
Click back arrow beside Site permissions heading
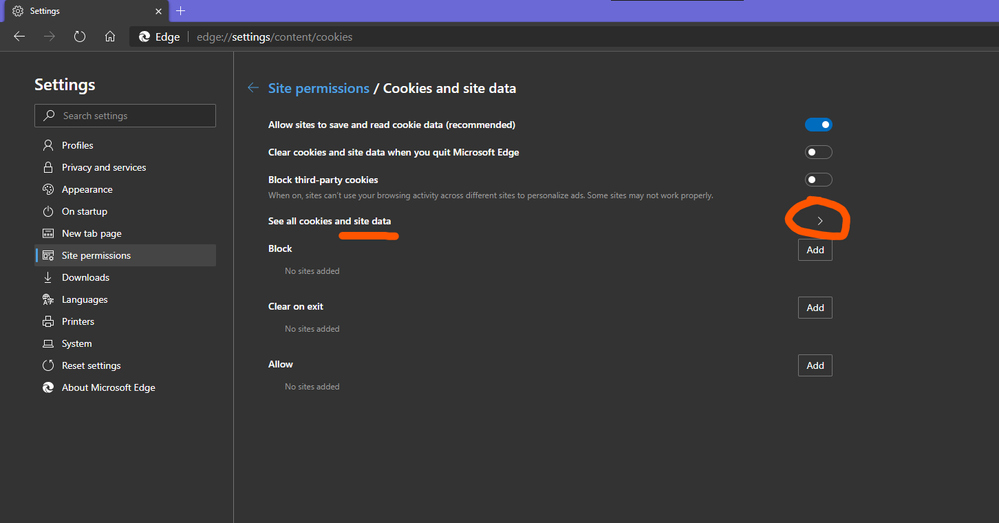click(x=253, y=88)
